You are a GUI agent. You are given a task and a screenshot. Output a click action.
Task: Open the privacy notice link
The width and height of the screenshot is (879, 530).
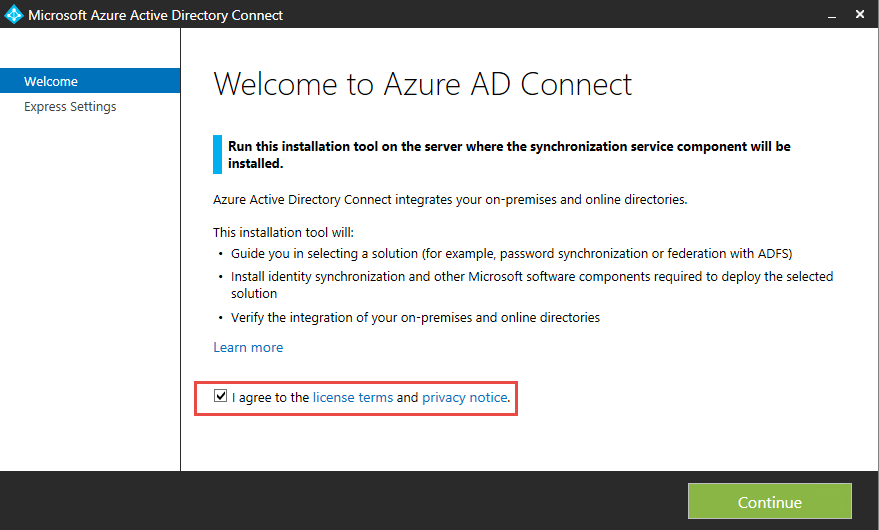point(464,397)
